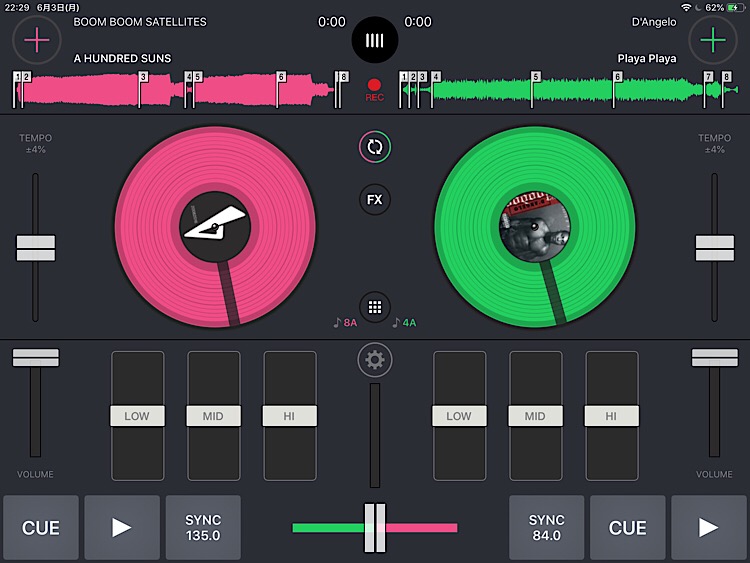Click the left TEMPO ±4% range label

tap(35, 144)
